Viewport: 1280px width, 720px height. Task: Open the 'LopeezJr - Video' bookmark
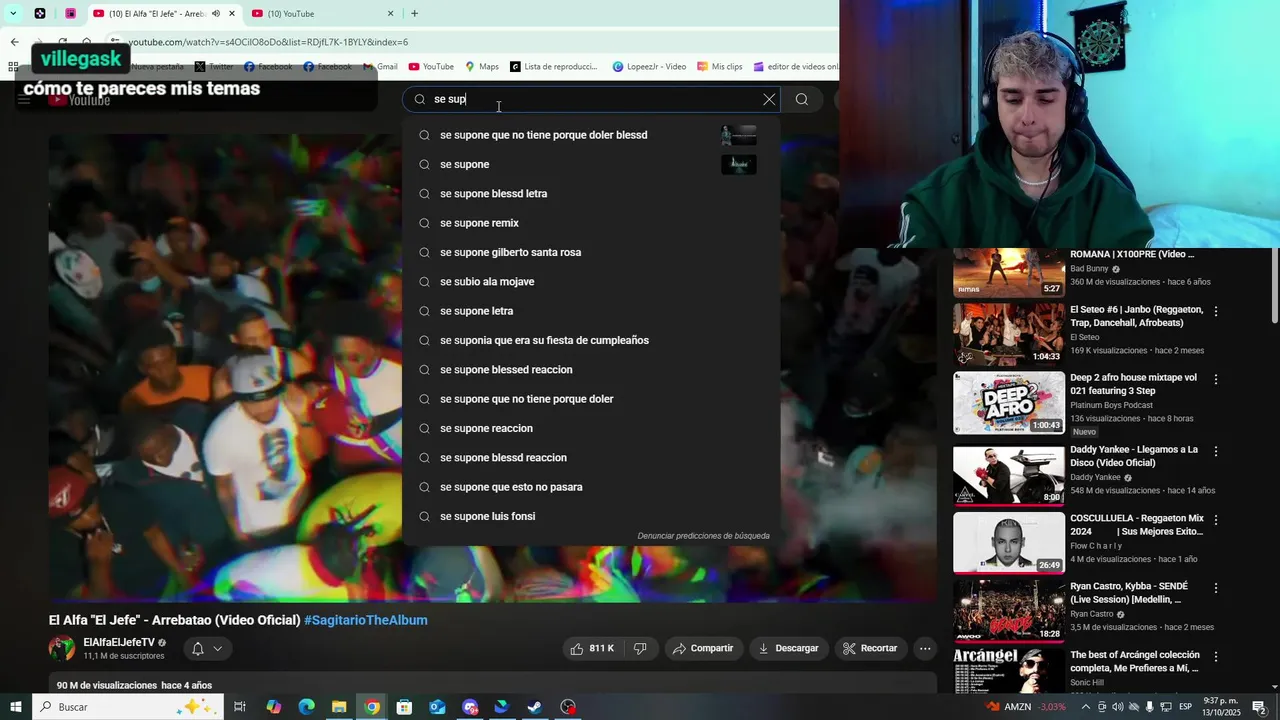(649, 67)
